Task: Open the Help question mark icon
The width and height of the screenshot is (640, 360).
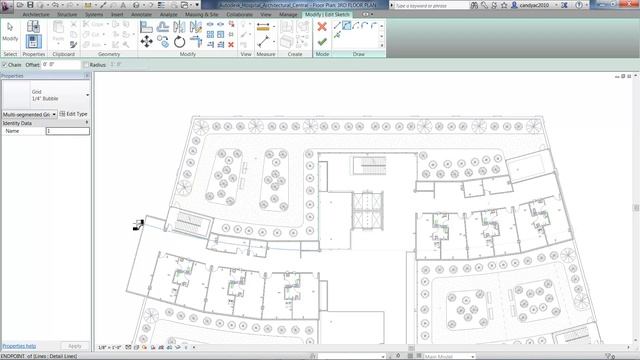Action: [x=579, y=5]
